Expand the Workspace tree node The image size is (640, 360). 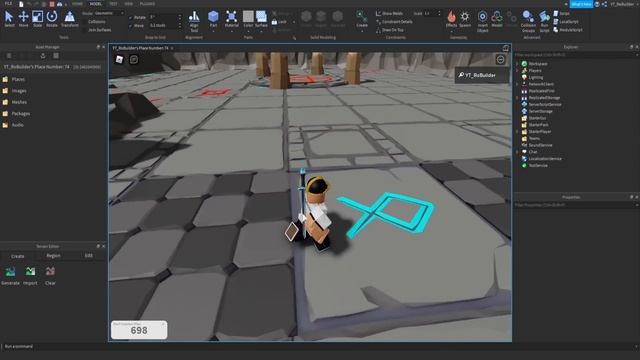pos(517,64)
